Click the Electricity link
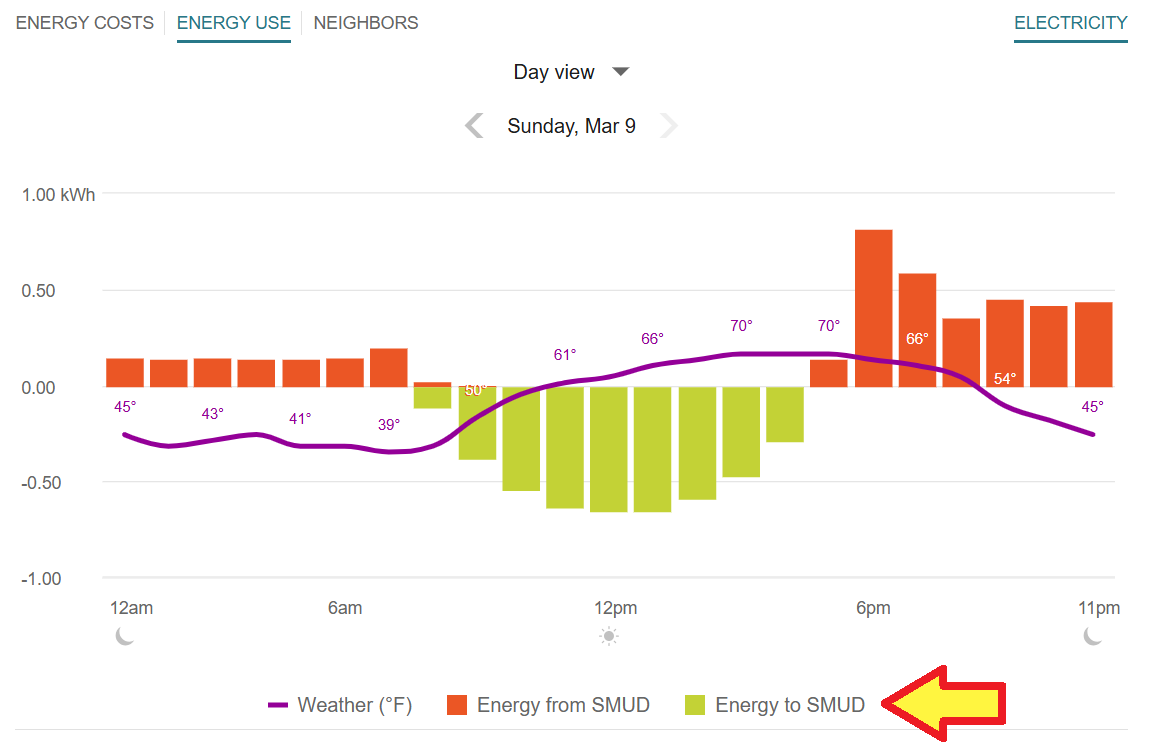This screenshot has width=1157, height=751. pyautogui.click(x=1070, y=23)
